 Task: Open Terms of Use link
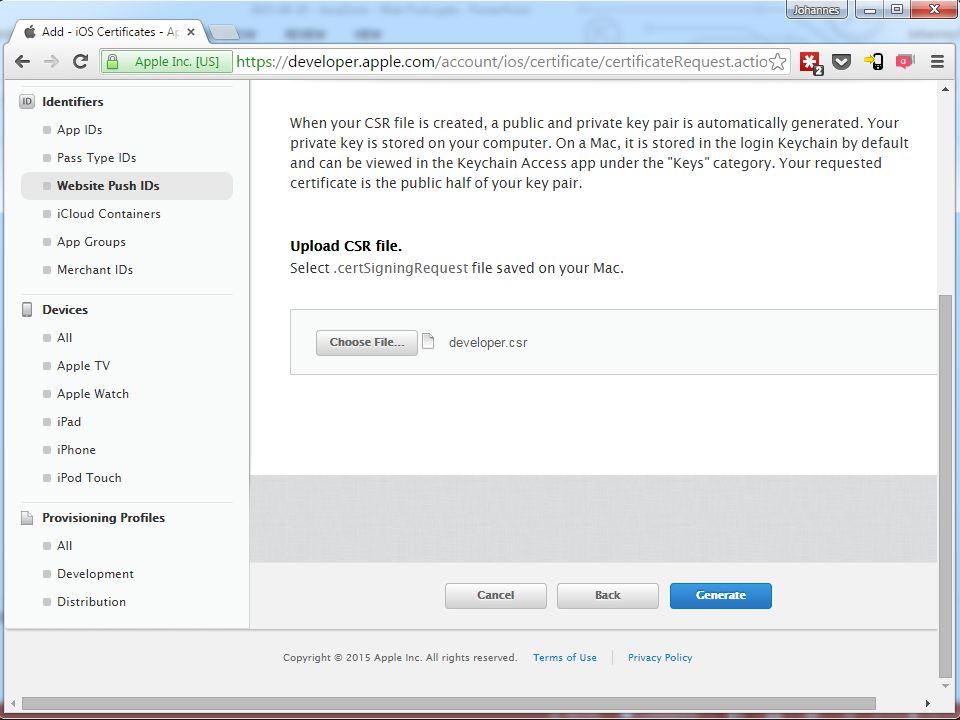coord(564,658)
